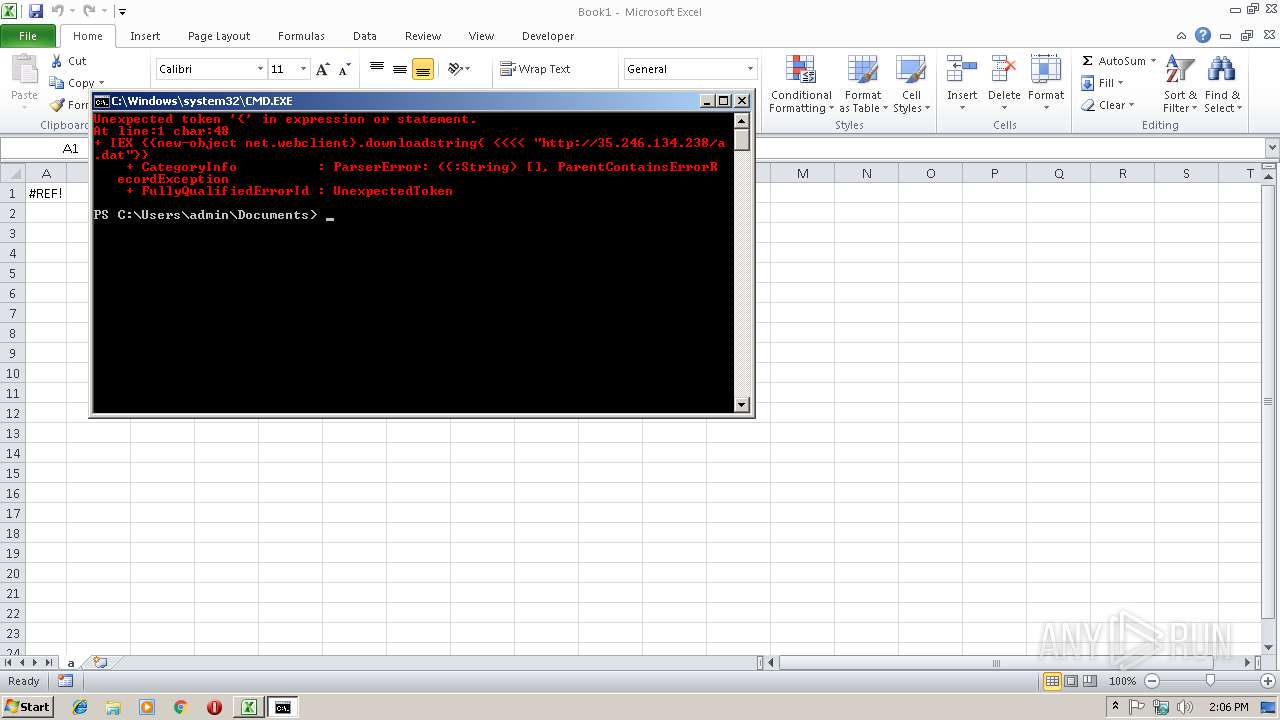Click the Delete cells icon
The width and height of the screenshot is (1280, 720).
pyautogui.click(x=1004, y=71)
